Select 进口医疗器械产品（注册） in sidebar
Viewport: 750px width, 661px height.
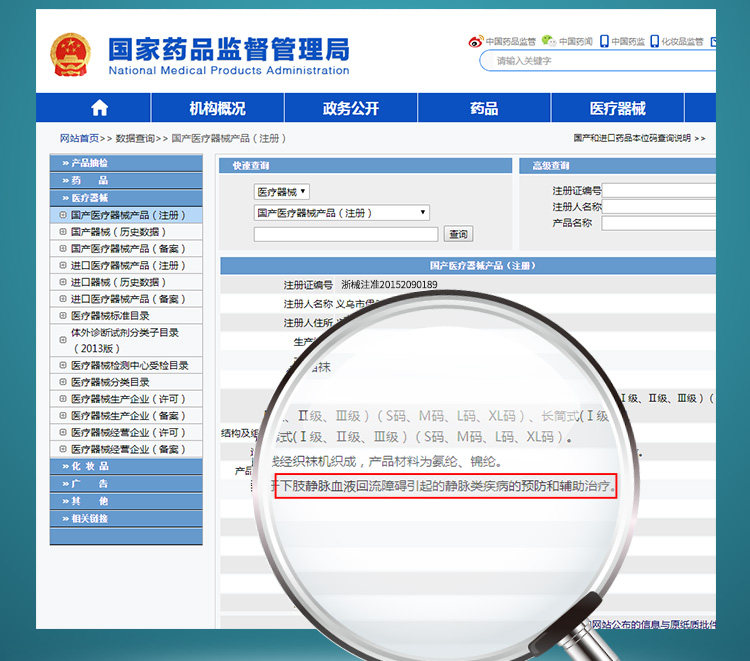[x=128, y=265]
